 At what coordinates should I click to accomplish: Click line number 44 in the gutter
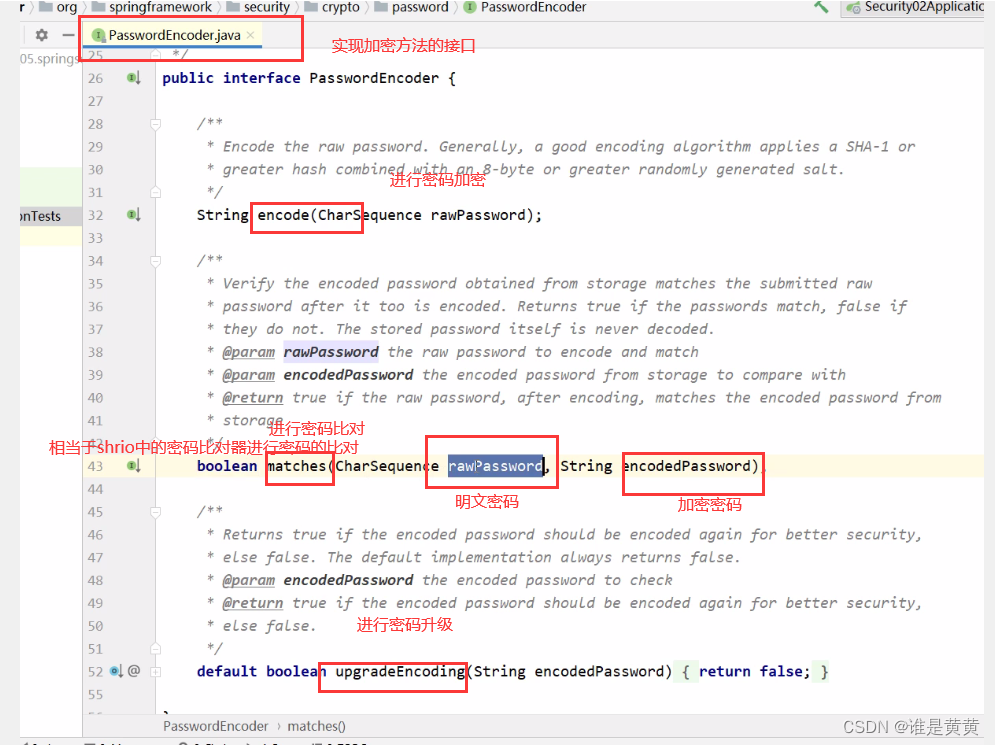click(x=96, y=489)
